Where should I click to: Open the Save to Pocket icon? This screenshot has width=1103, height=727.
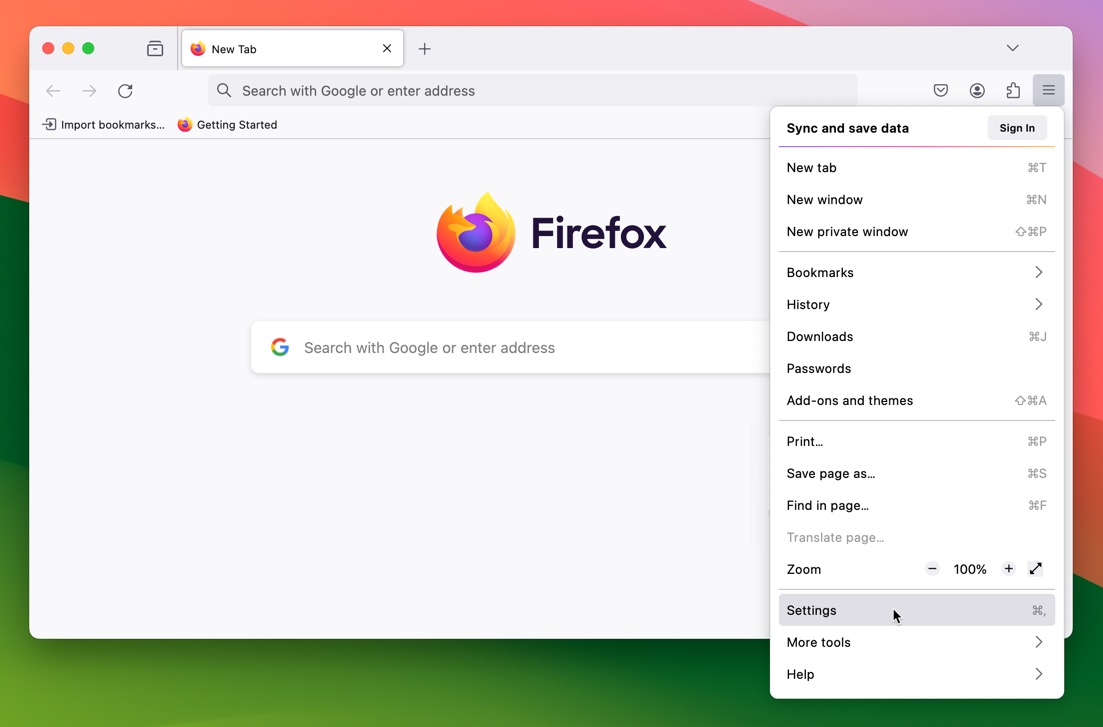coord(940,90)
